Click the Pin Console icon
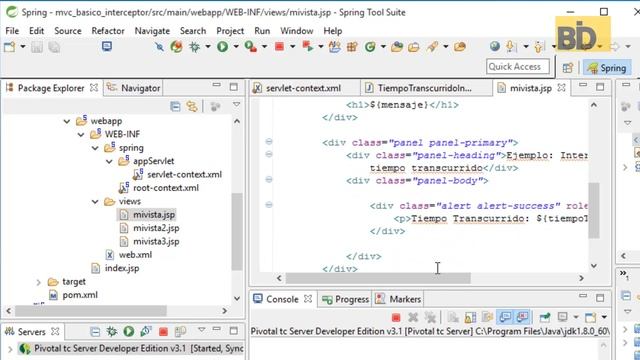The height and width of the screenshot is (360, 640). click(x=544, y=317)
